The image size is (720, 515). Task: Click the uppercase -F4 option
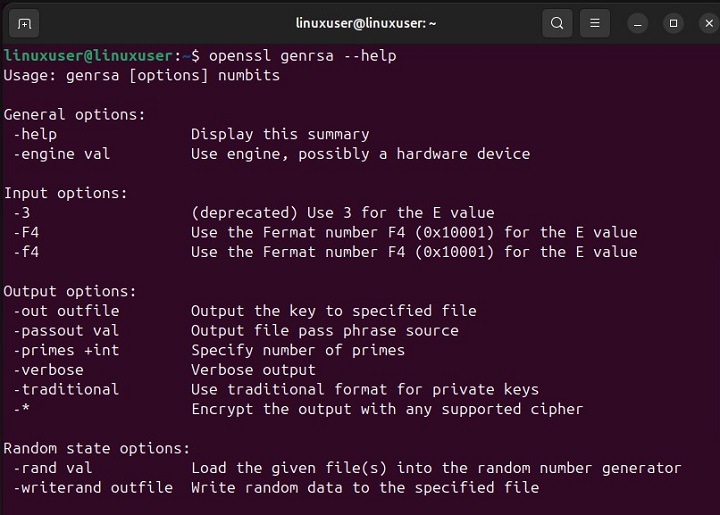click(26, 232)
